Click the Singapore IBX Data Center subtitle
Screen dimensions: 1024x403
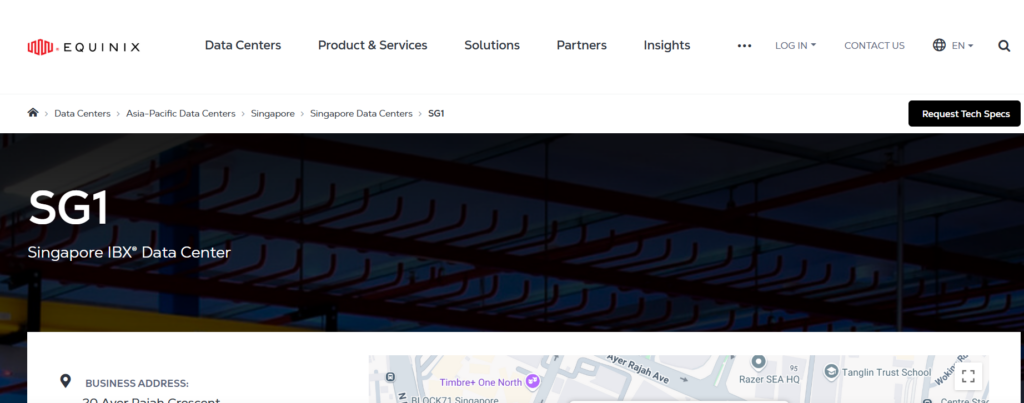129,252
